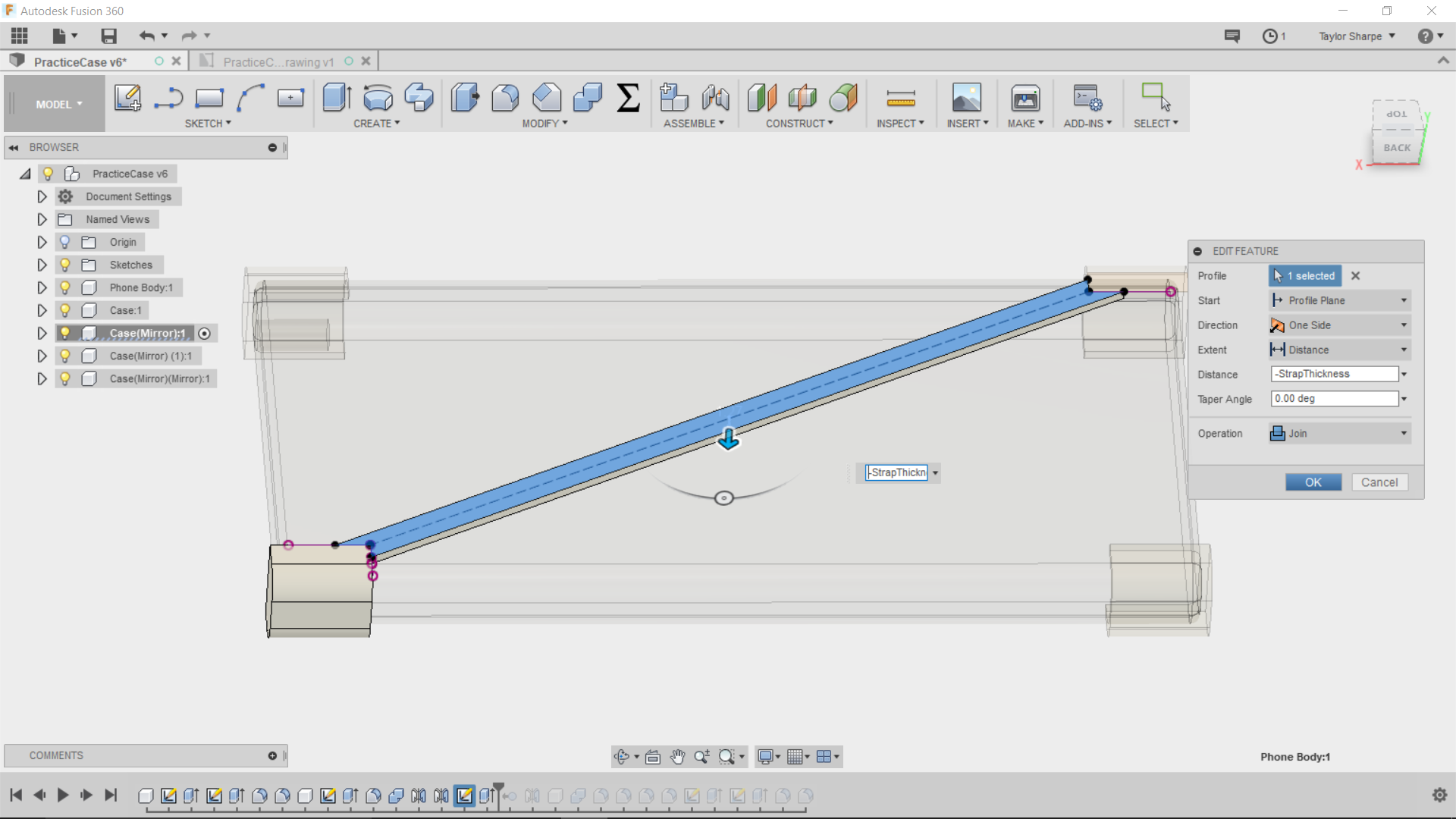This screenshot has width=1456, height=819.
Task: Click the Create Sketch tool icon
Action: point(127,98)
